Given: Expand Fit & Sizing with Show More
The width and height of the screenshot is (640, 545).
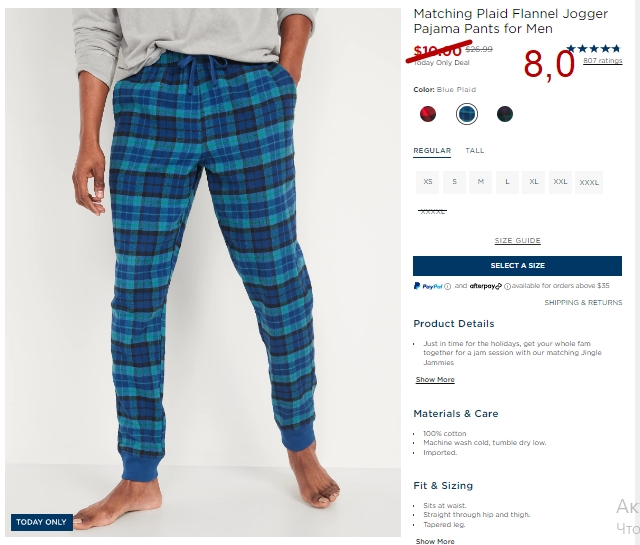Looking at the screenshot, I should point(435,541).
